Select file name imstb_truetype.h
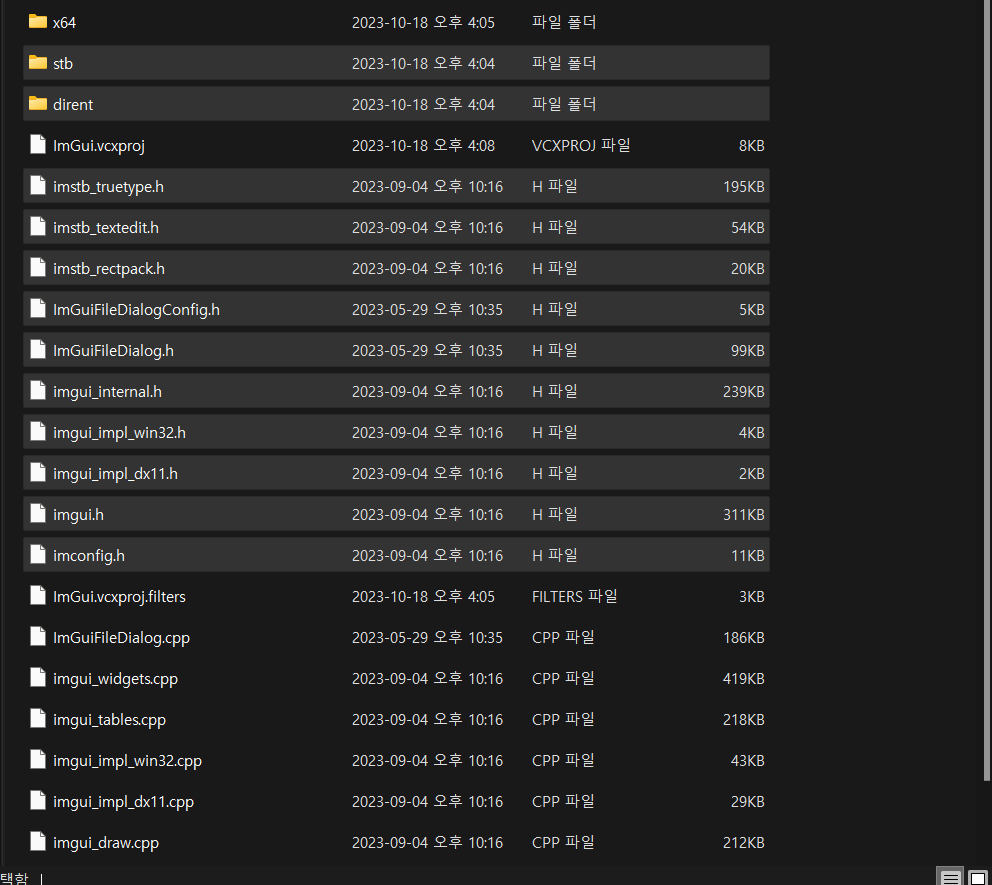 coord(108,187)
